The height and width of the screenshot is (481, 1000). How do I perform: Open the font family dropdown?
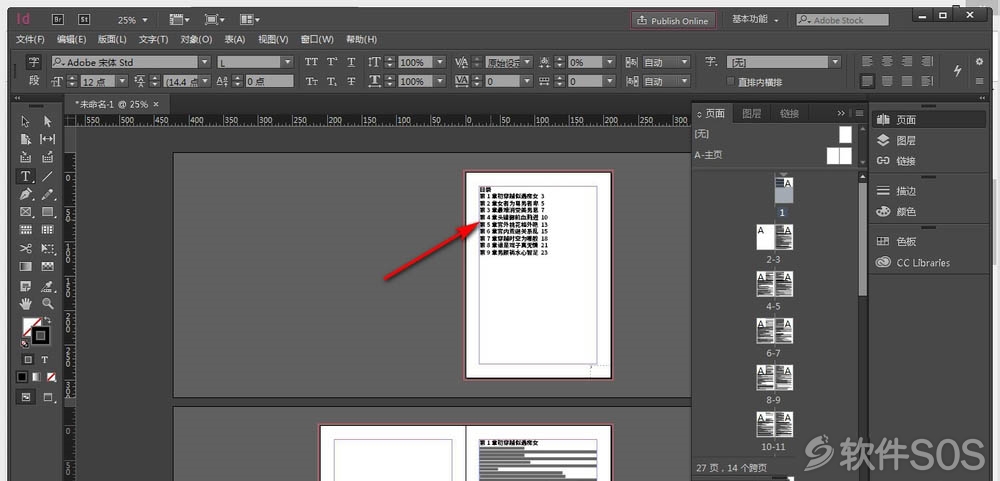point(205,62)
